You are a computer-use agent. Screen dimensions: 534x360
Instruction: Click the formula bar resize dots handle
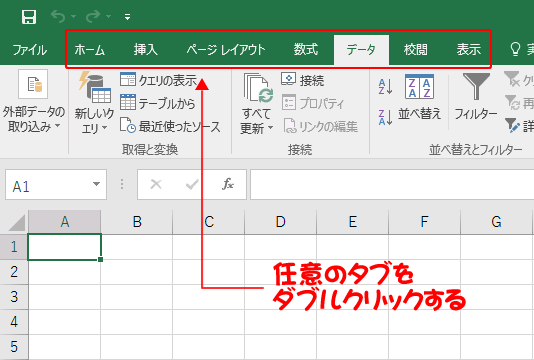click(x=122, y=184)
